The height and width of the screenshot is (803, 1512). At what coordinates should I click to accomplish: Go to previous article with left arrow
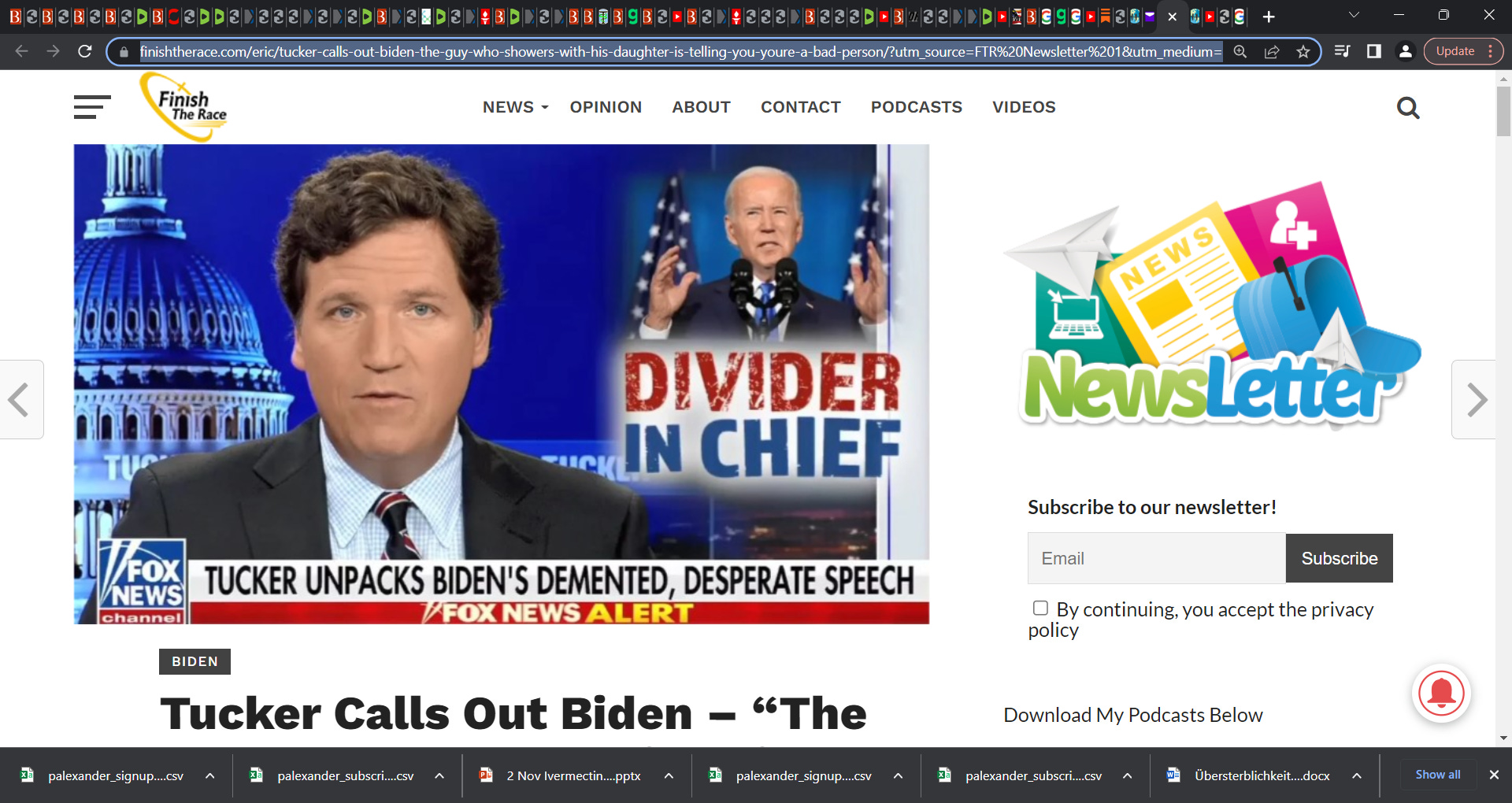click(x=20, y=399)
